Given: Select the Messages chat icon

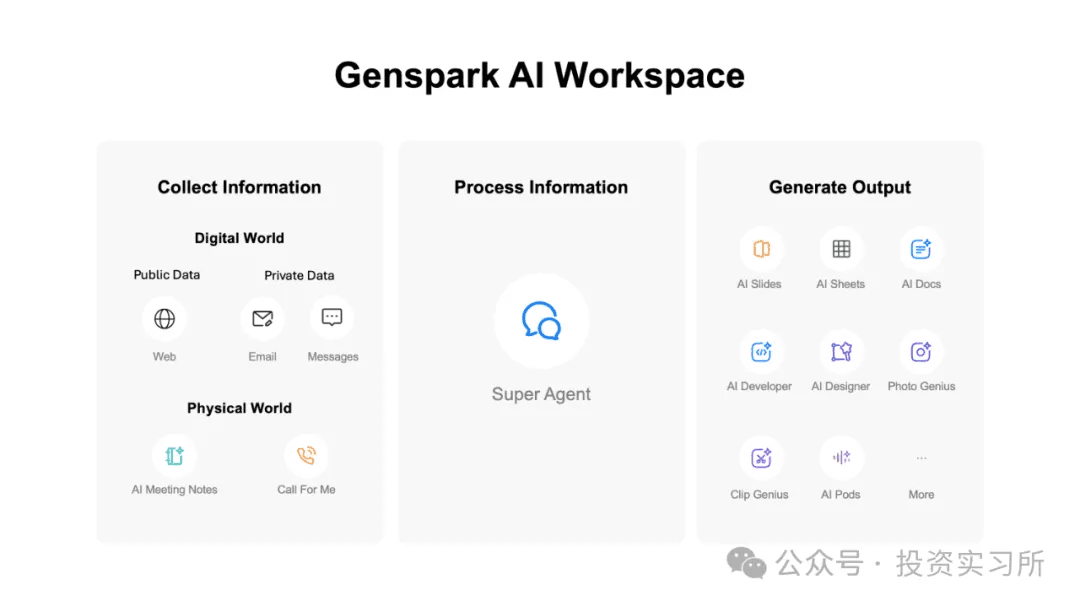Looking at the screenshot, I should coord(332,318).
